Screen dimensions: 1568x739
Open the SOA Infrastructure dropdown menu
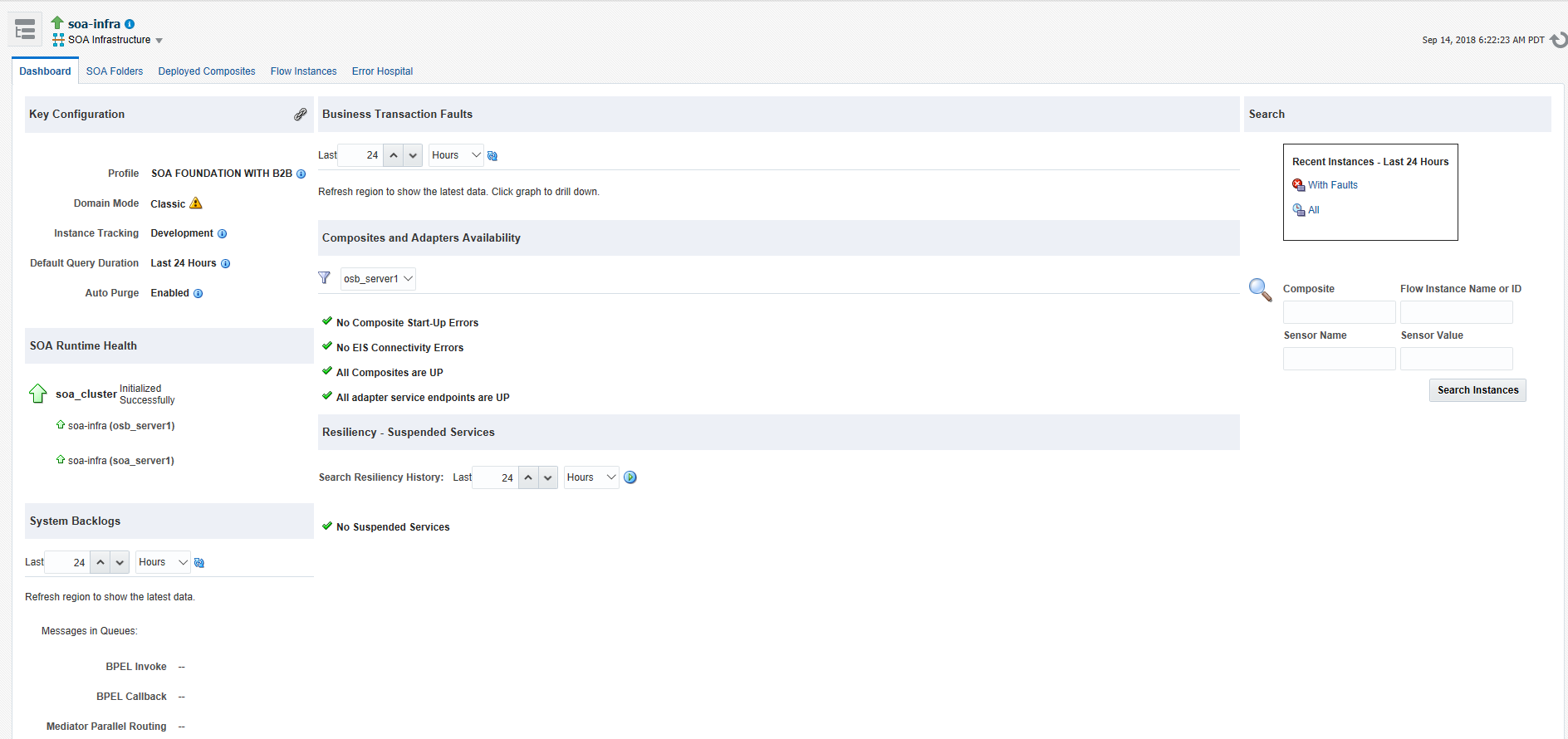pyautogui.click(x=159, y=41)
